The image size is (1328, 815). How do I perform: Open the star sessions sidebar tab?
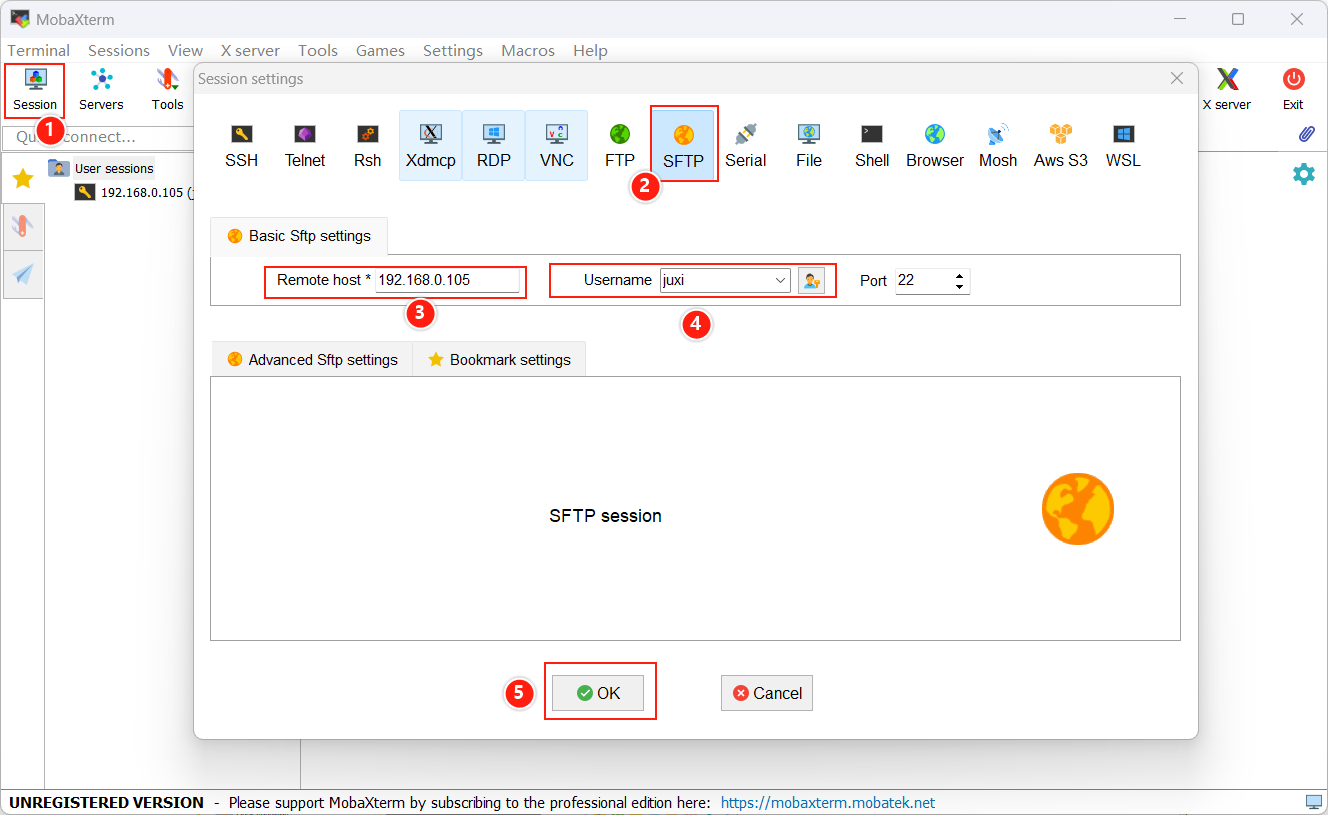point(23,179)
